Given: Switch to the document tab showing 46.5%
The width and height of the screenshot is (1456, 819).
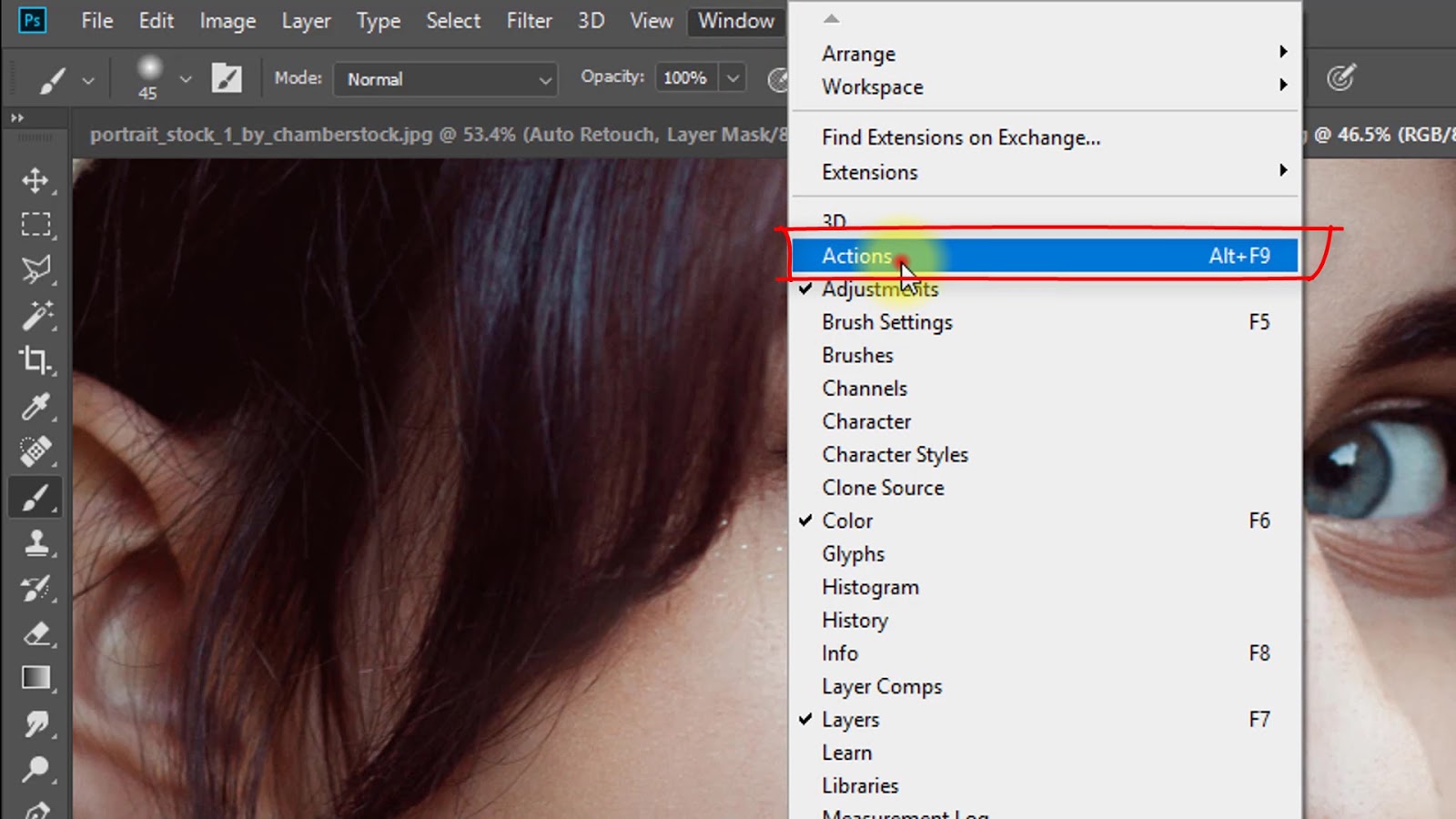Looking at the screenshot, I should point(1381,135).
